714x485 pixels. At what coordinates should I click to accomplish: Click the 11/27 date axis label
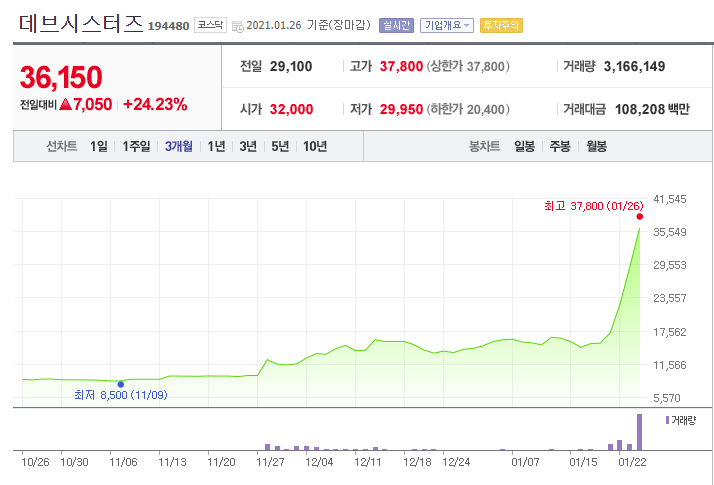[270, 462]
